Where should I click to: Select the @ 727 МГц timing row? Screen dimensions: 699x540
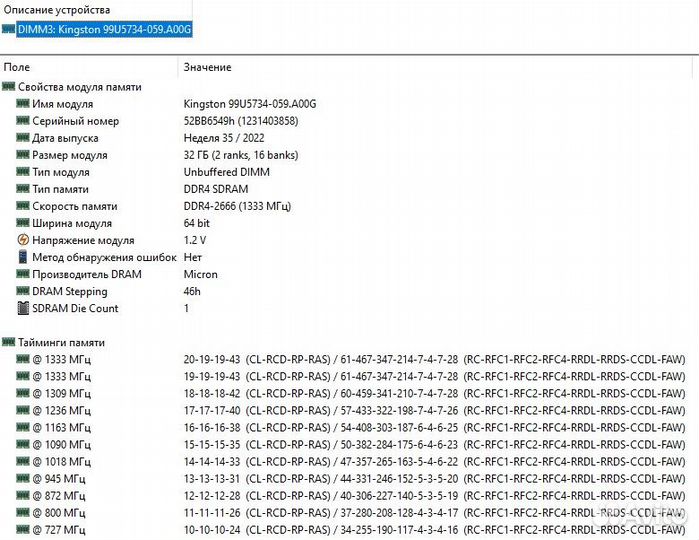pos(59,529)
